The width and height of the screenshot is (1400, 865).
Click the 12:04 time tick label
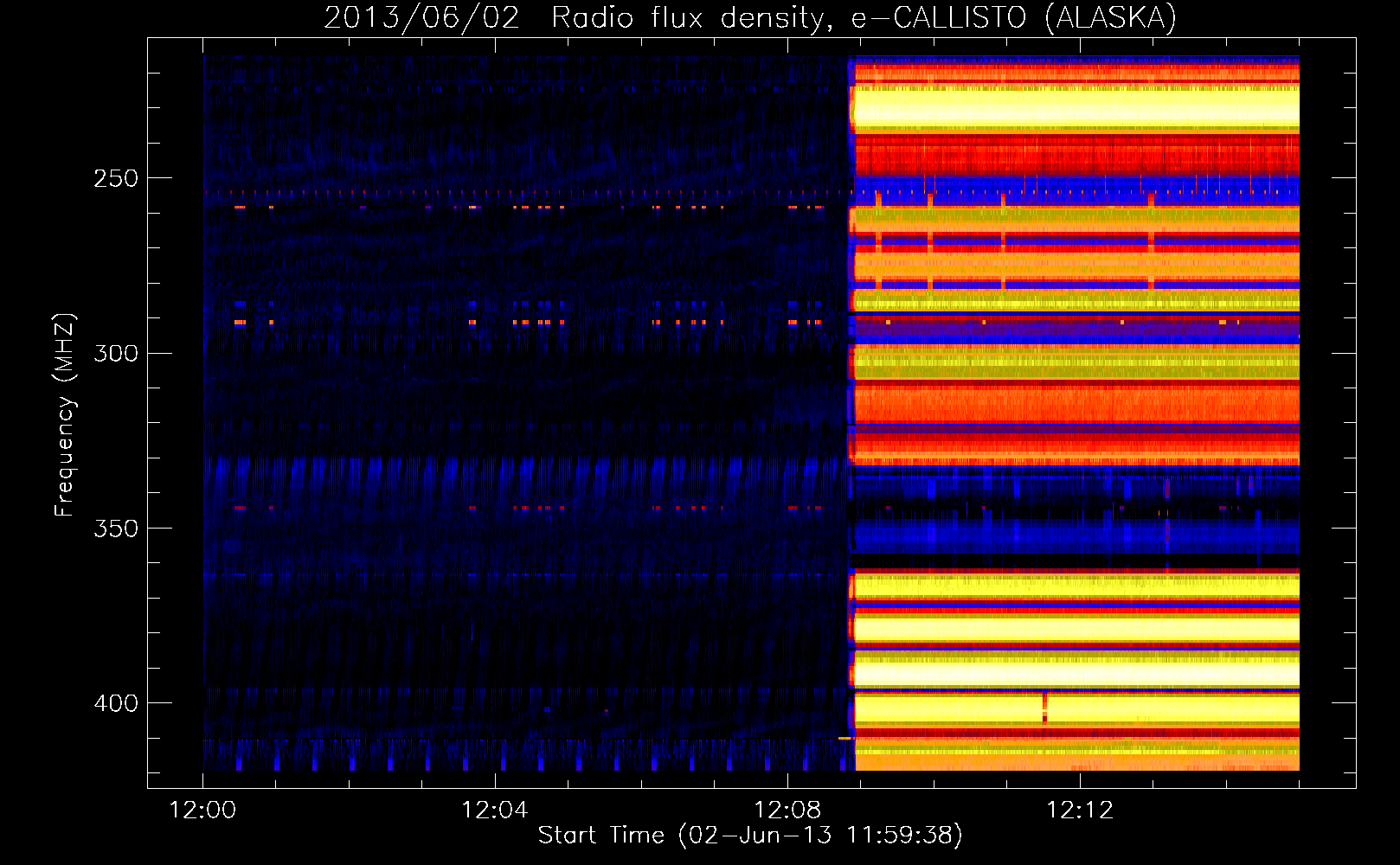[x=495, y=810]
